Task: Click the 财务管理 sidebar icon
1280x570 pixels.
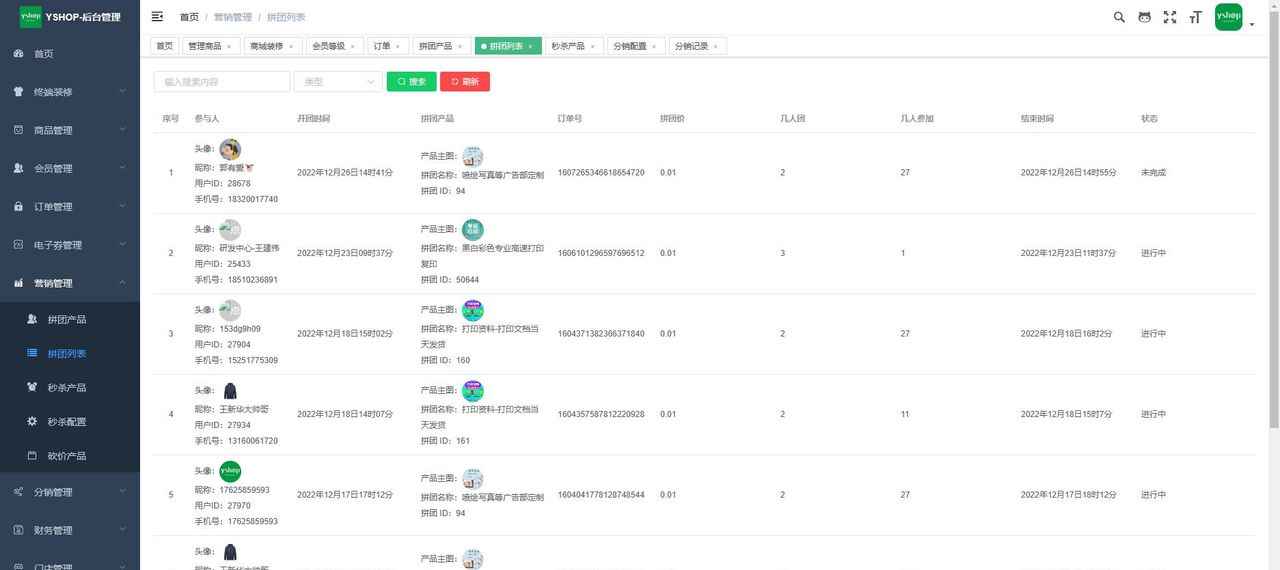Action: pos(18,530)
